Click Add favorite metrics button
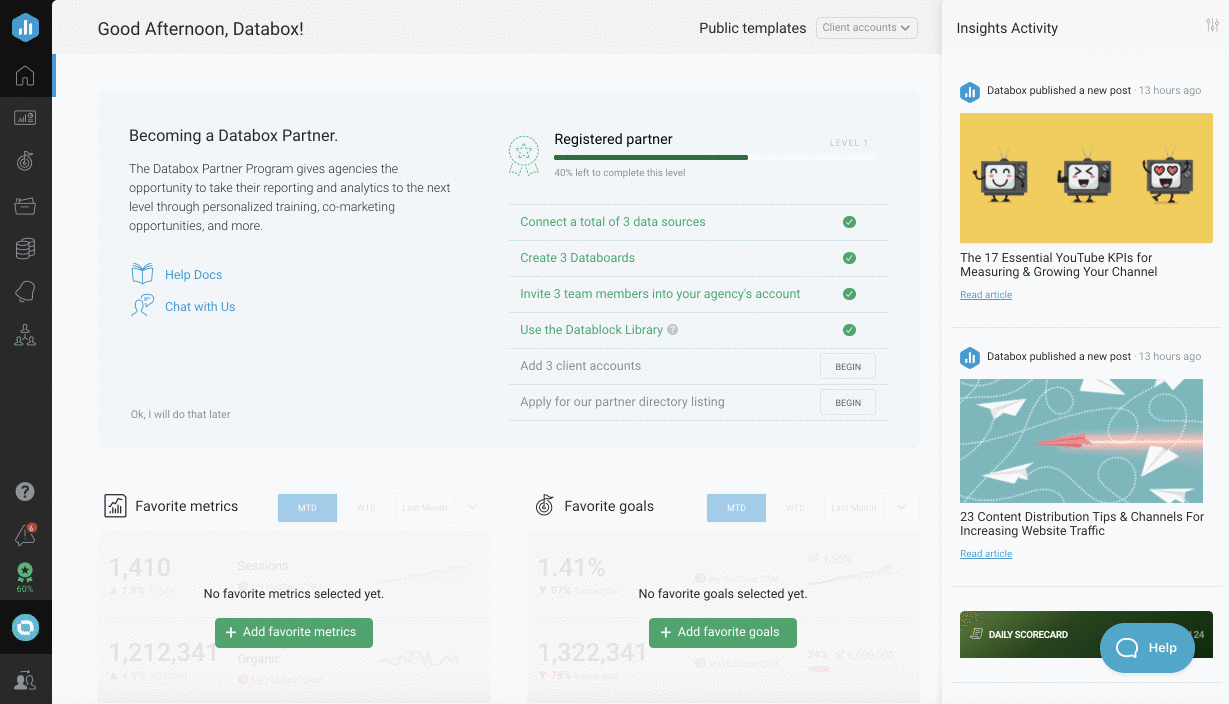Image resolution: width=1229 pixels, height=704 pixels. click(294, 632)
